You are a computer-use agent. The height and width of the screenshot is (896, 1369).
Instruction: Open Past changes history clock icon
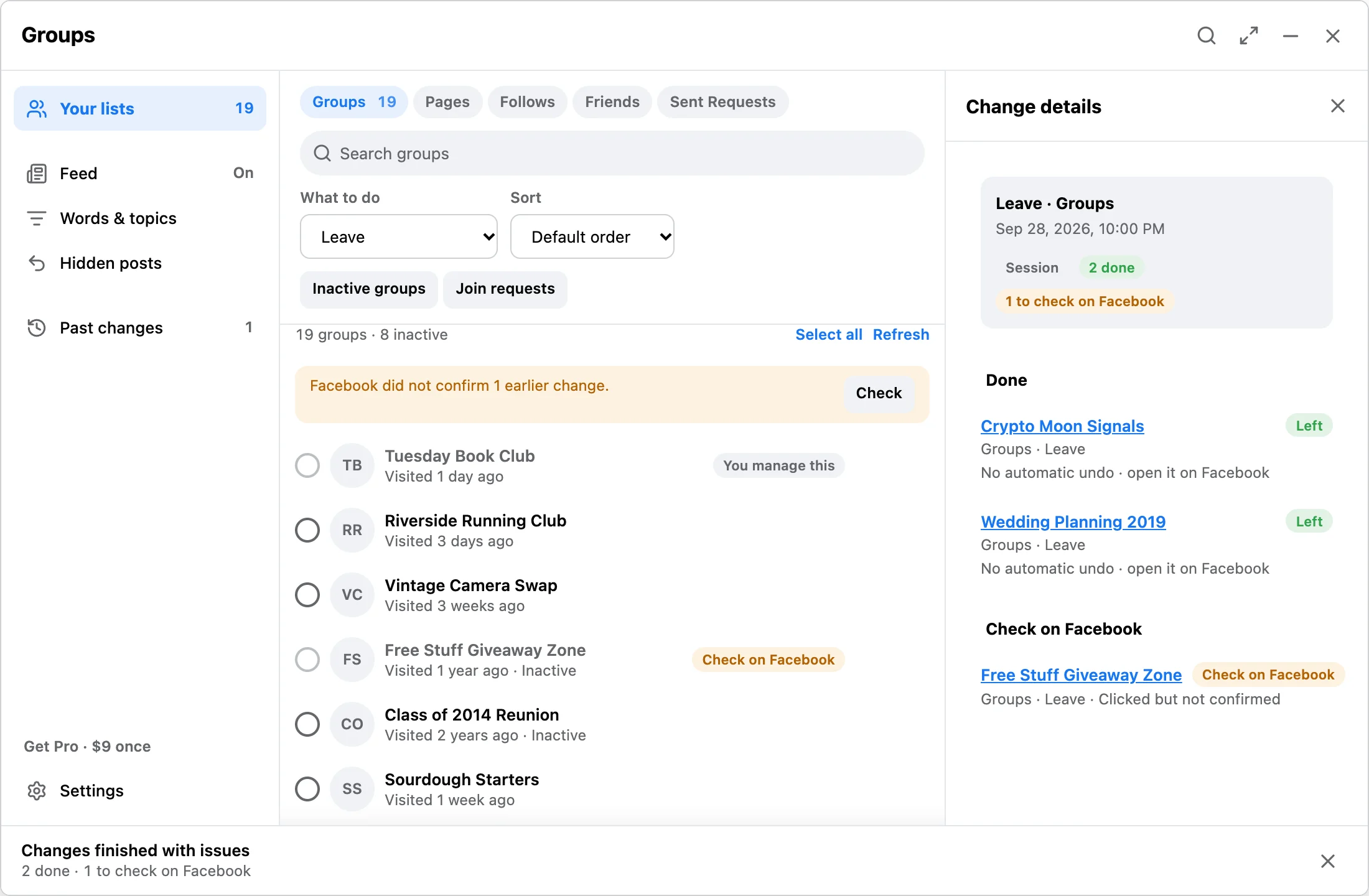tap(37, 328)
